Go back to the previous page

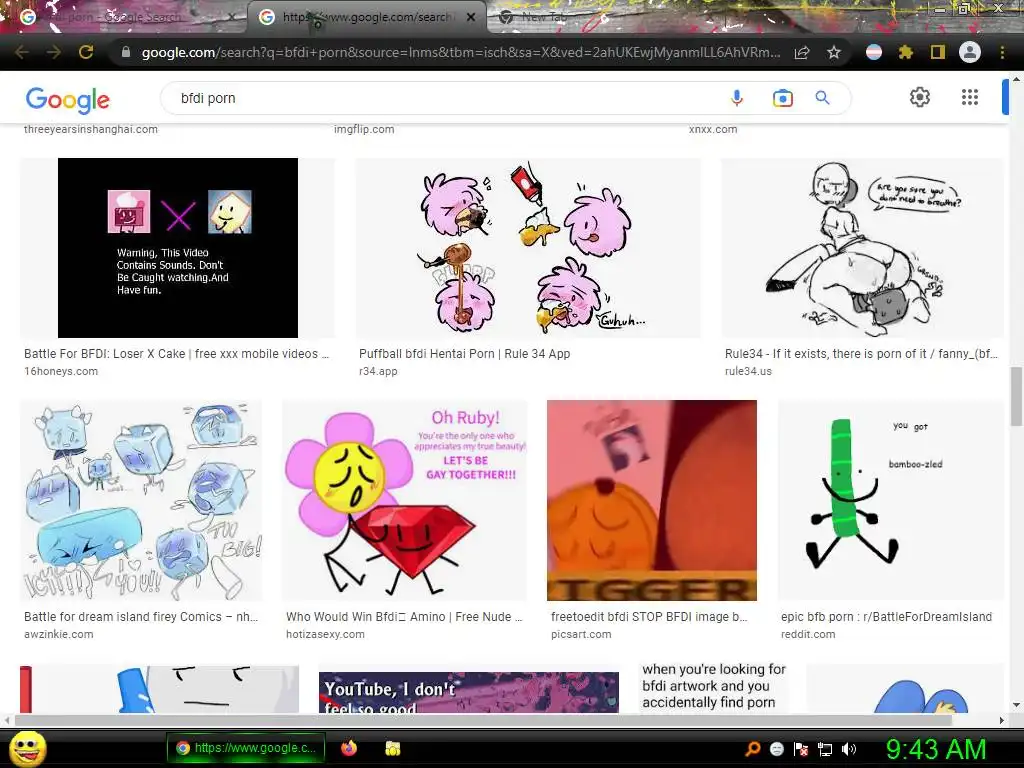(22, 52)
